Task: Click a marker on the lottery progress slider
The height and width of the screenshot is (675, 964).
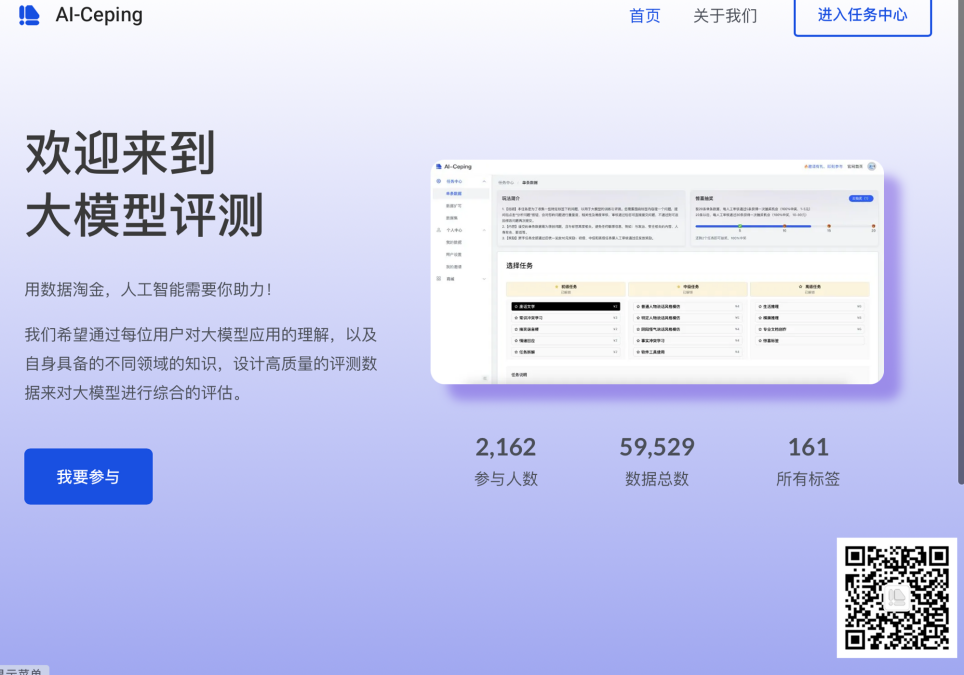Action: click(739, 226)
